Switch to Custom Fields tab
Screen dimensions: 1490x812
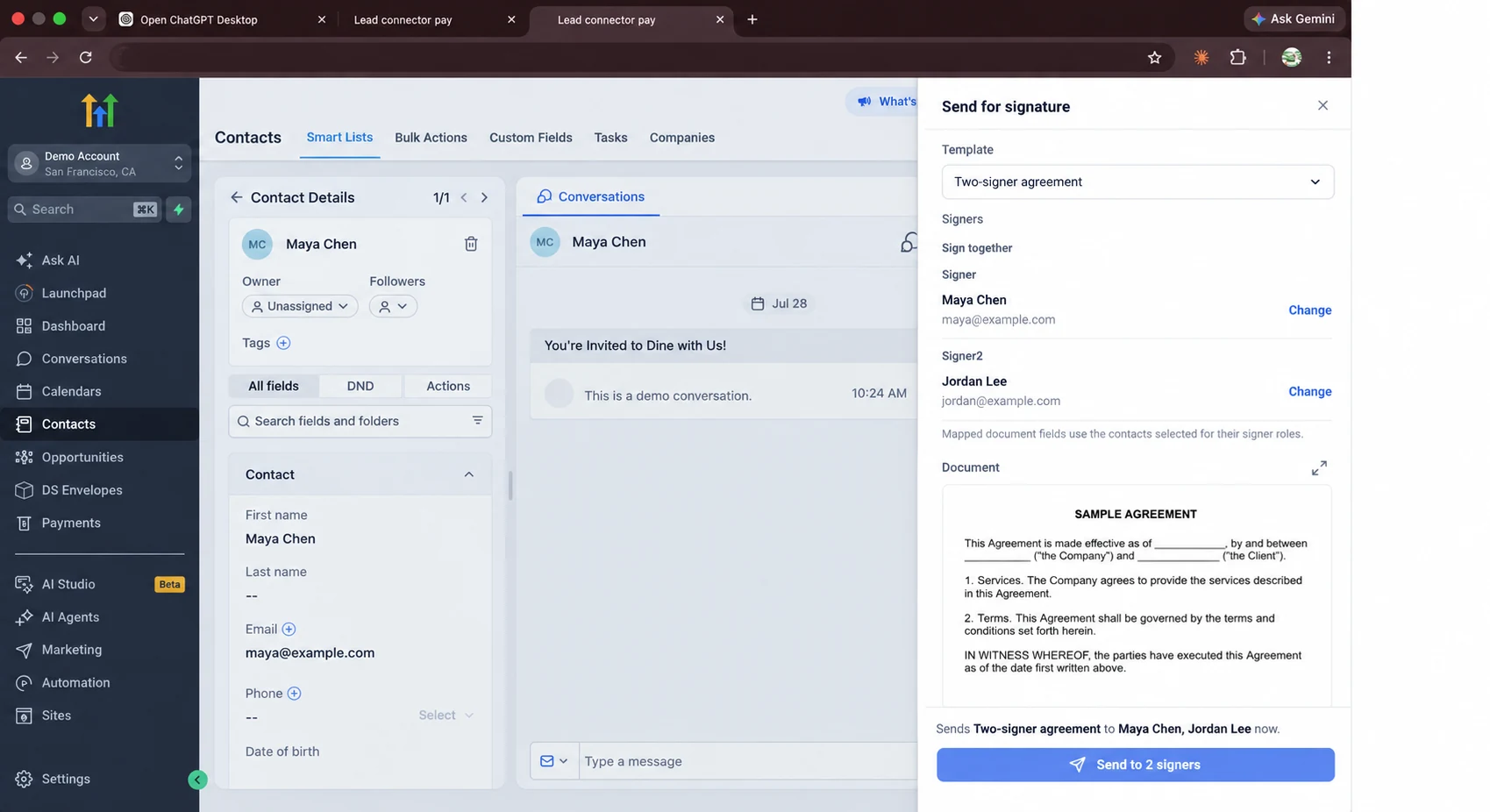tap(531, 138)
